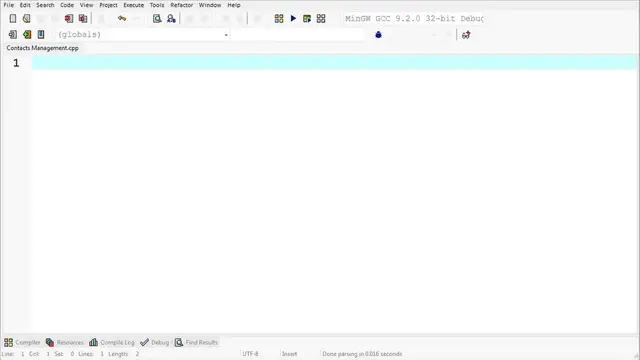Viewport: 640px width, 360px height.
Task: Select the Contacts Management.cpp tab
Action: click(x=42, y=48)
